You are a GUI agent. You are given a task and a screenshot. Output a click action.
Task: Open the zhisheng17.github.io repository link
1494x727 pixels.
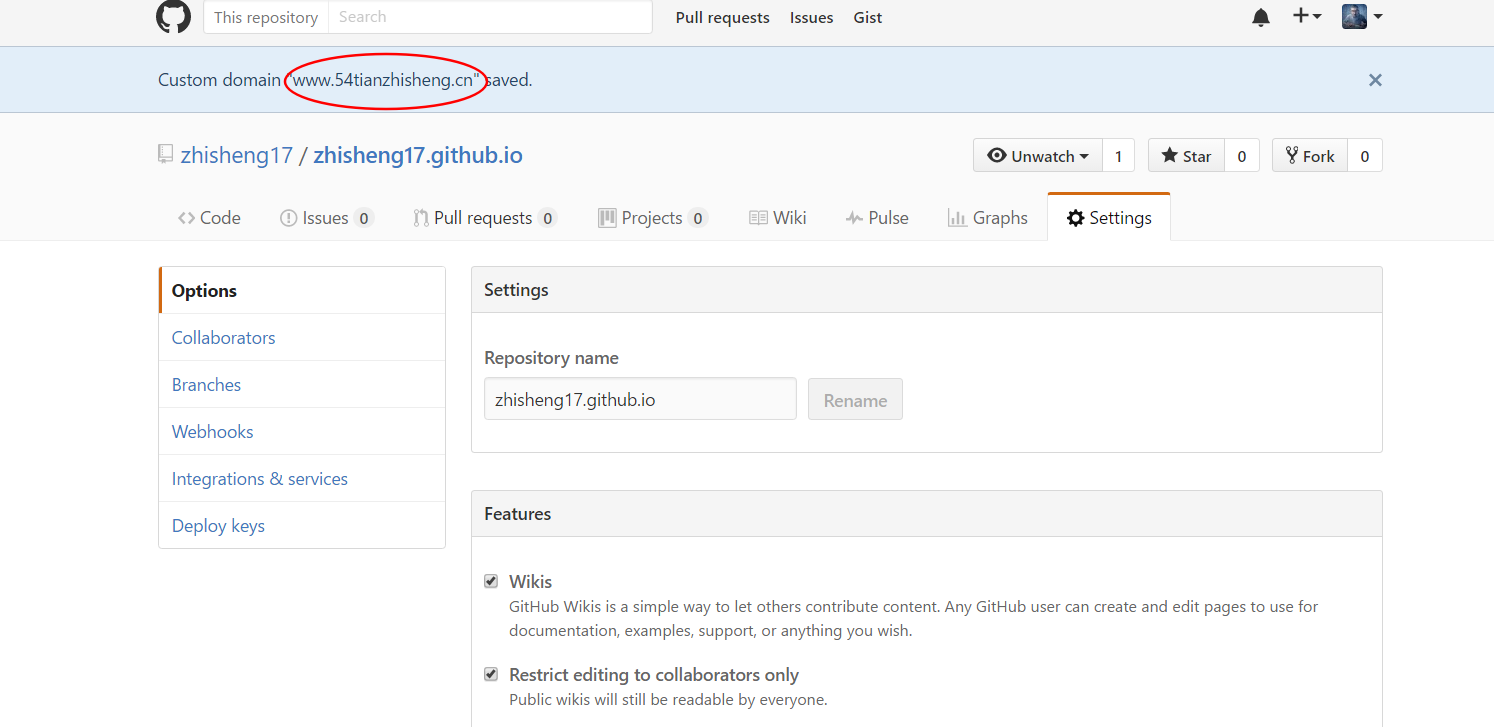[x=418, y=155]
